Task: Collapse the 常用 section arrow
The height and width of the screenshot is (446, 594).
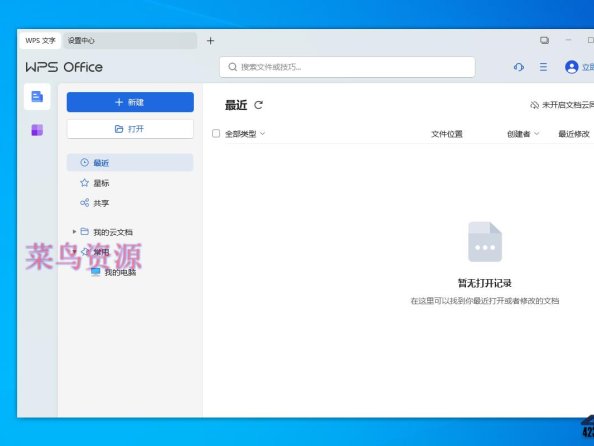Action: (74, 252)
